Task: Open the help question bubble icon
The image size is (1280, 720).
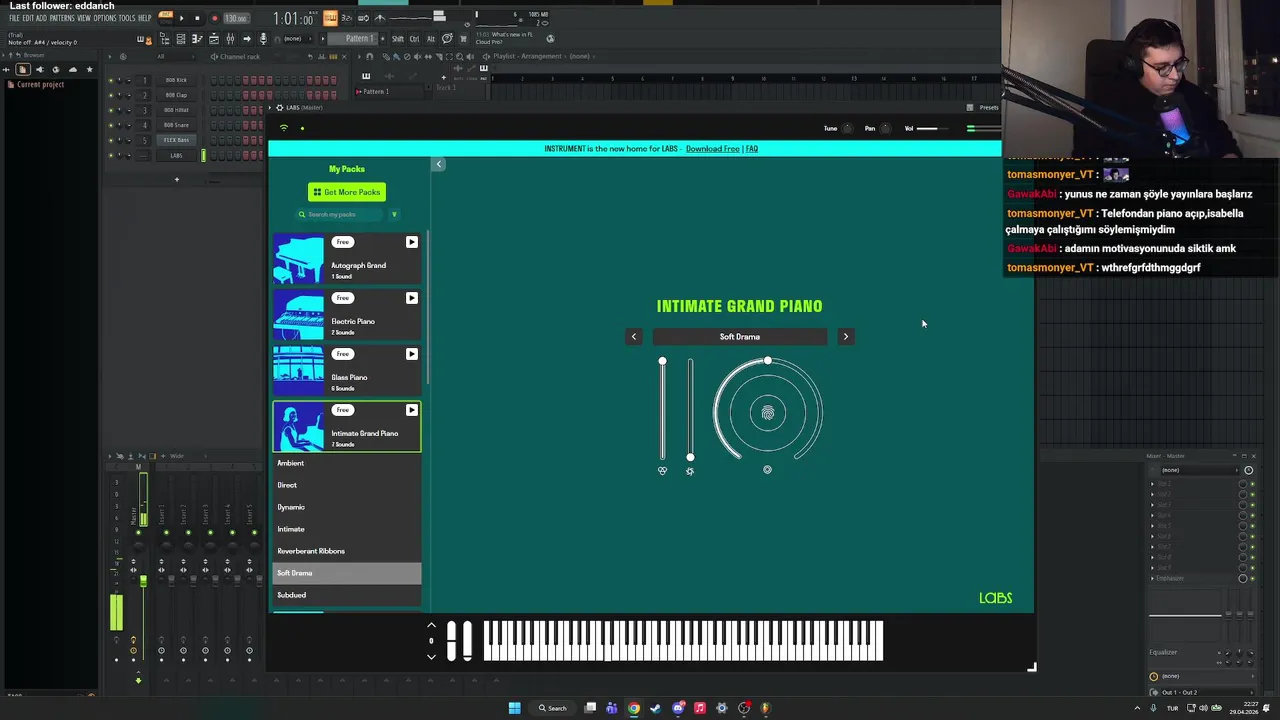Action: point(447,38)
